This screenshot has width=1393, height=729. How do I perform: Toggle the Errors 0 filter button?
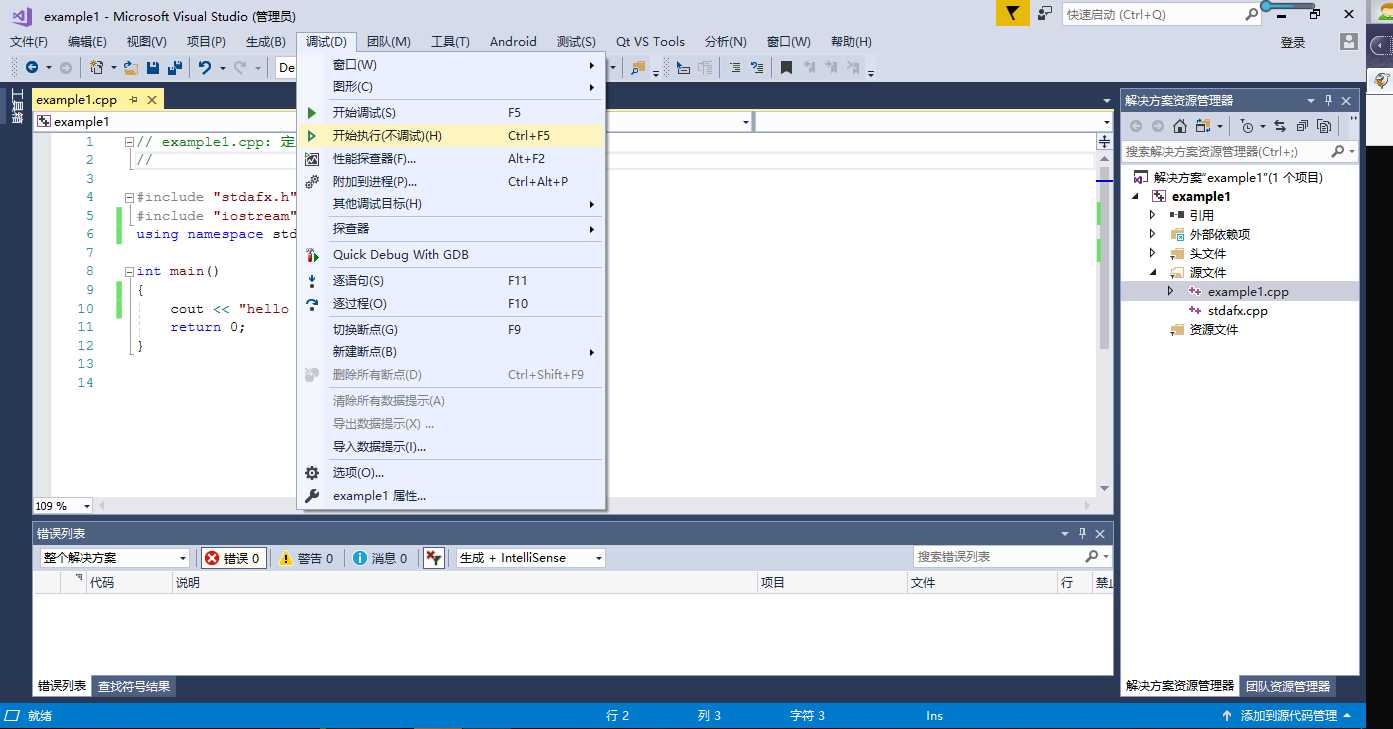click(x=234, y=558)
